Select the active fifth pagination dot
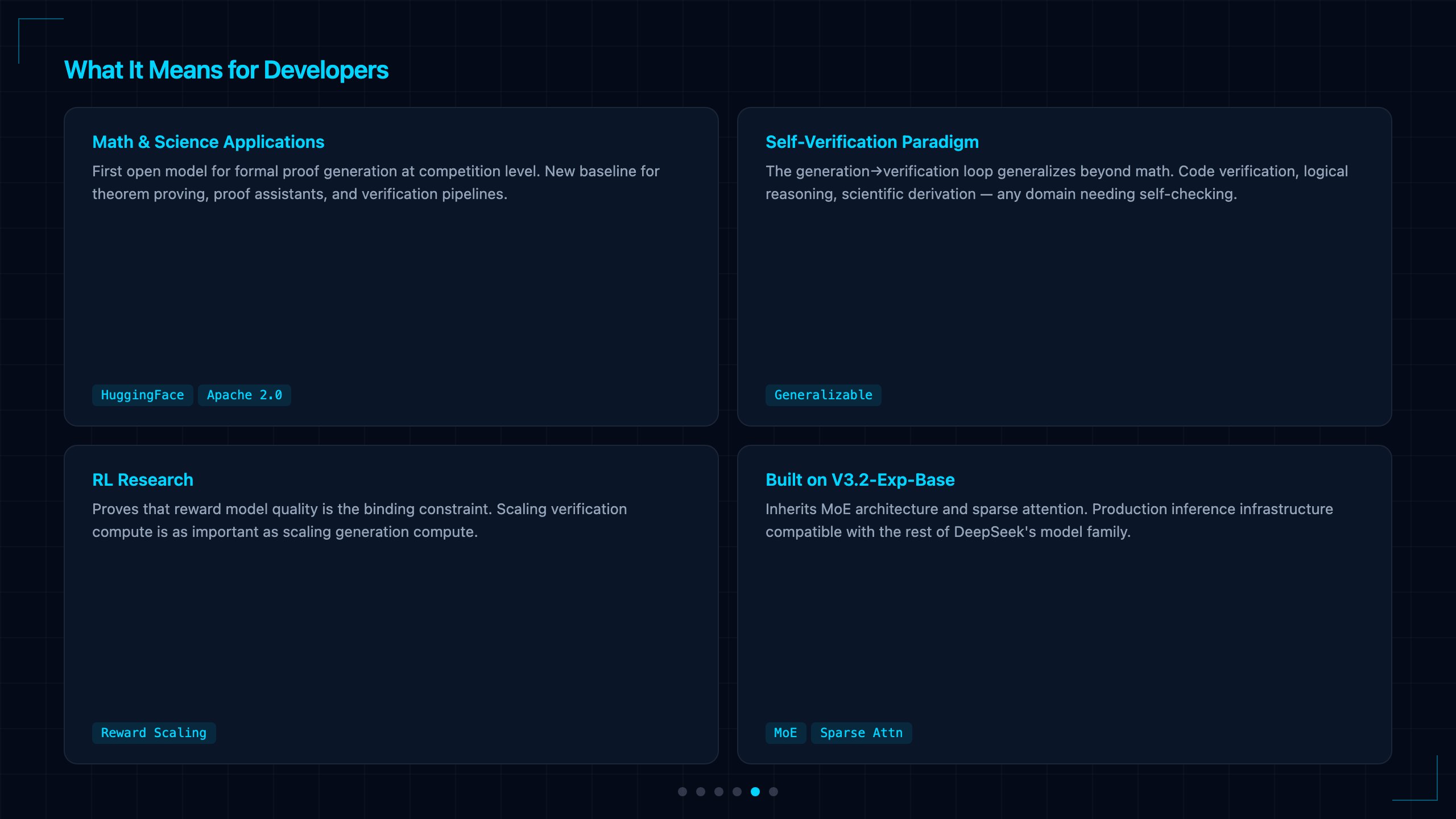The height and width of the screenshot is (819, 1456). click(x=755, y=791)
